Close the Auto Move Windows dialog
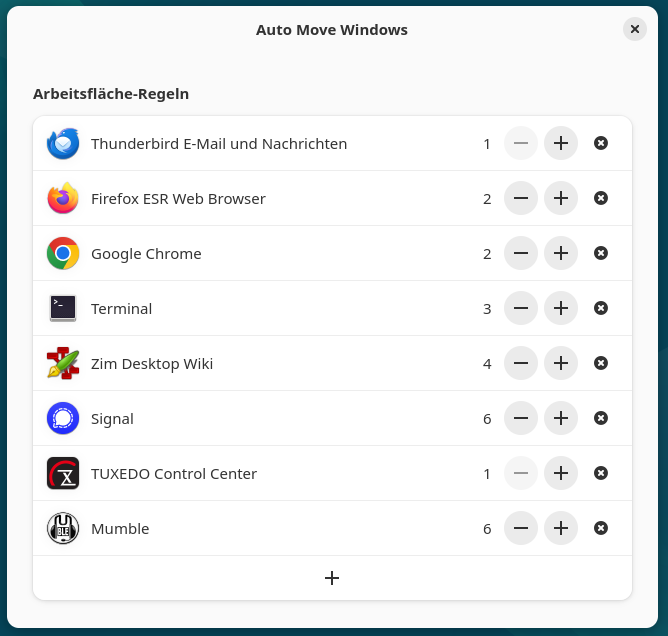The height and width of the screenshot is (636, 668). tap(635, 29)
